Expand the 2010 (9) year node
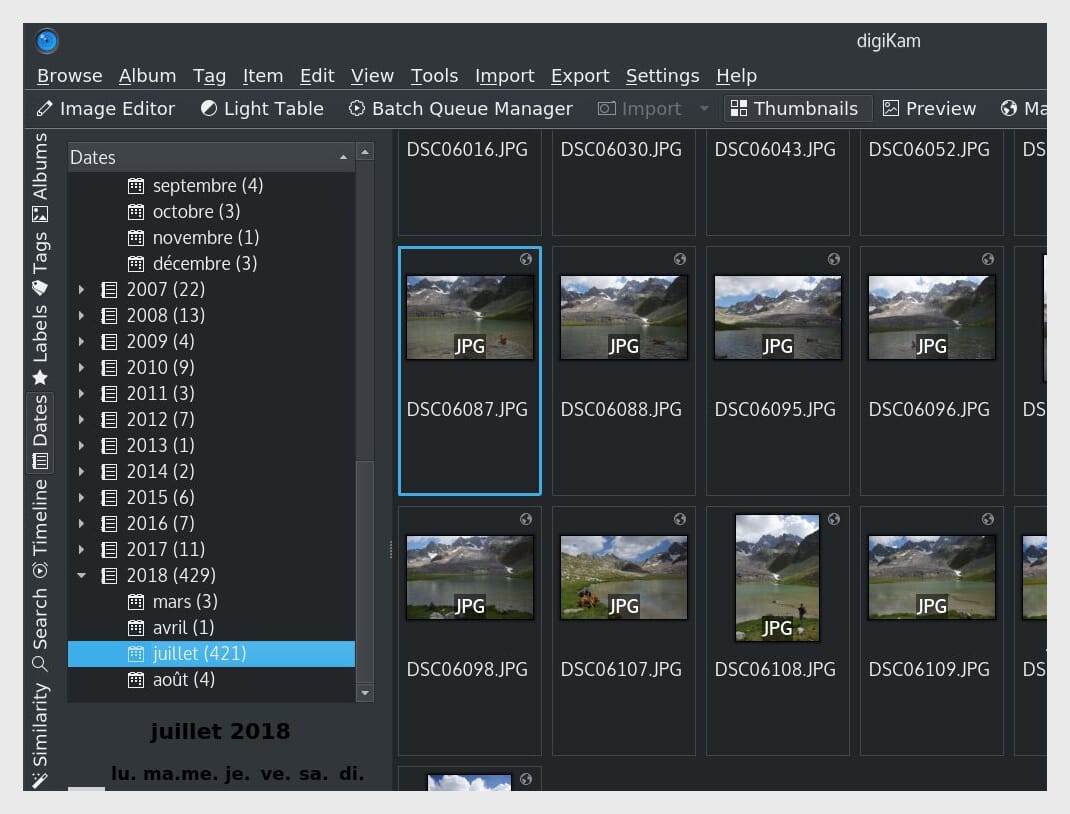This screenshot has height=814, width=1070. pos(81,367)
